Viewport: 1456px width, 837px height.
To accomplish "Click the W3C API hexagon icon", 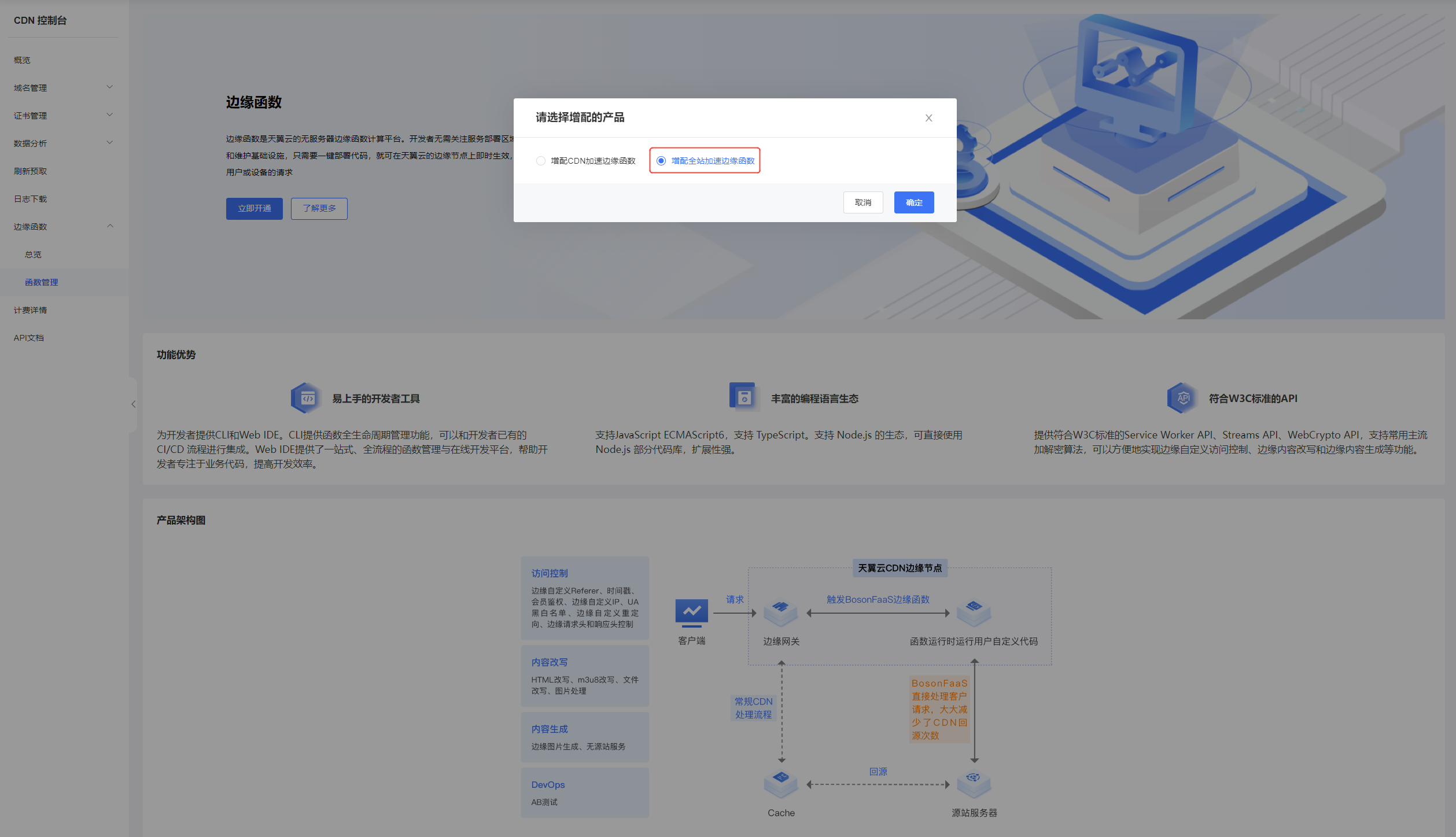I will (1182, 398).
